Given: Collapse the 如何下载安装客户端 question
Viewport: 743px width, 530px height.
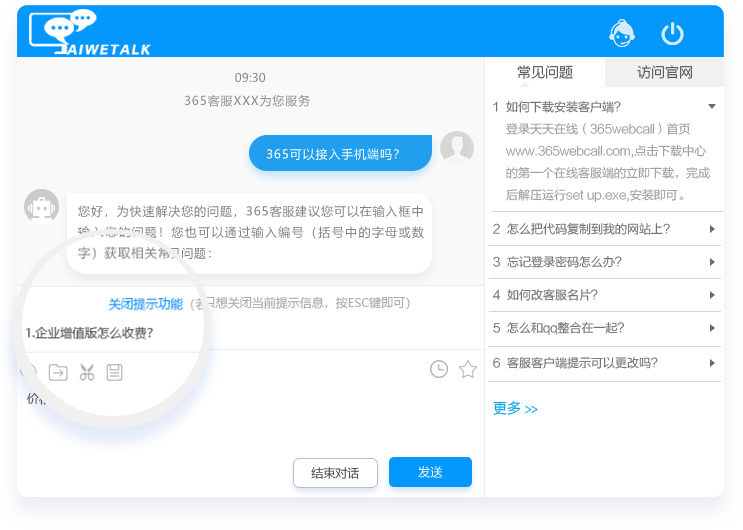Looking at the screenshot, I should (711, 106).
